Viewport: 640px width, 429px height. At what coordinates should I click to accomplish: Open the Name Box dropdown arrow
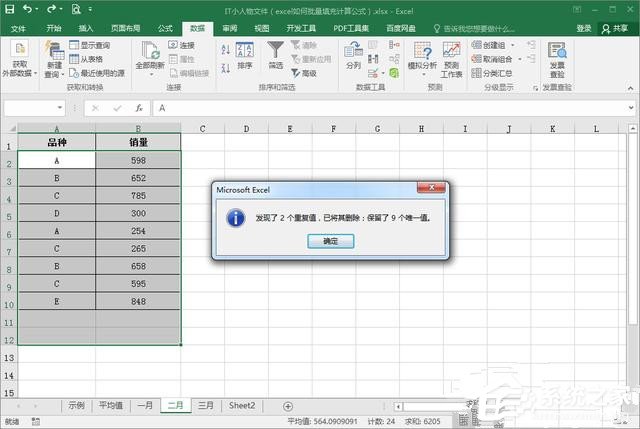(59, 108)
